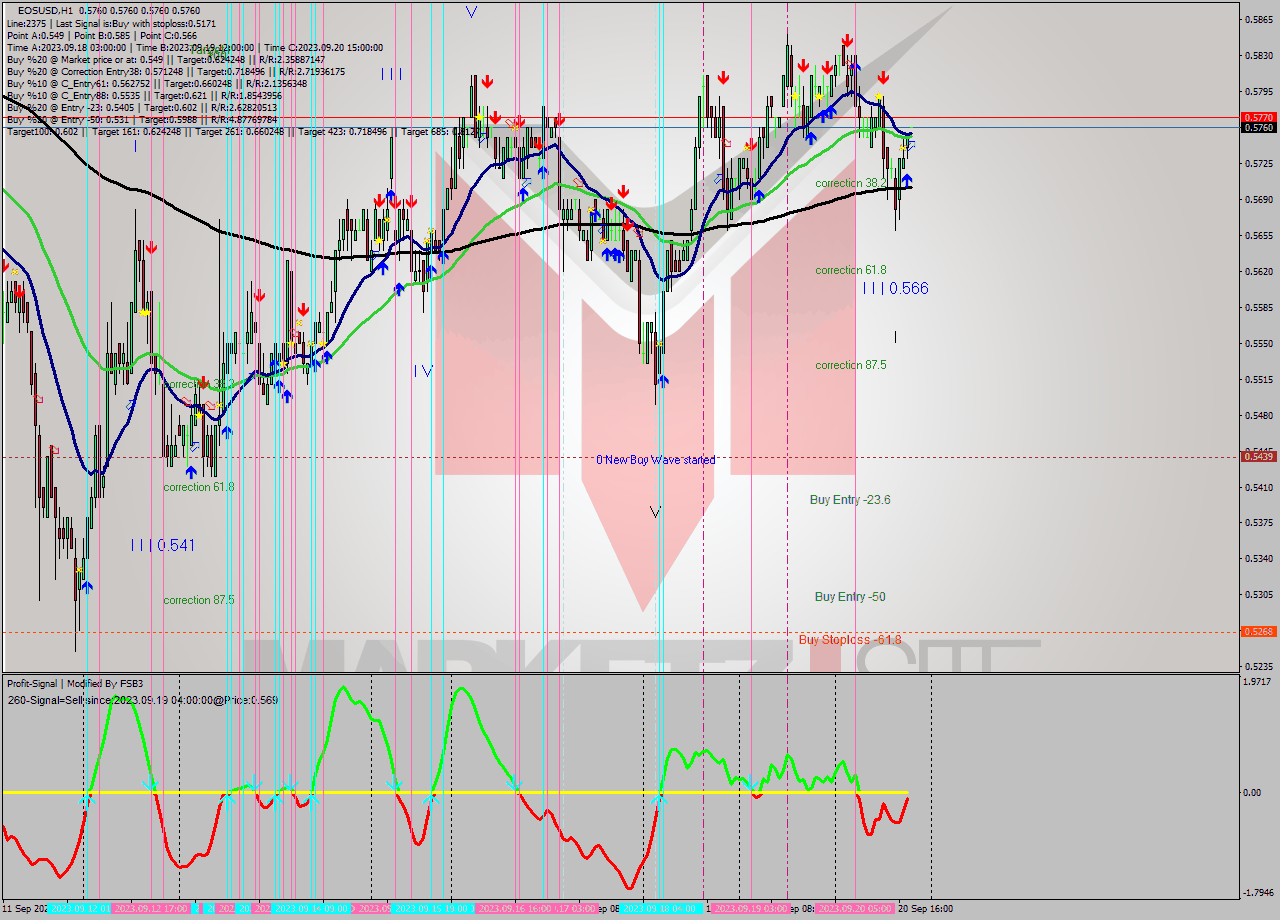This screenshot has height=920, width=1280.
Task: Click indicator scale value -1.7946
Action: click(x=1256, y=893)
